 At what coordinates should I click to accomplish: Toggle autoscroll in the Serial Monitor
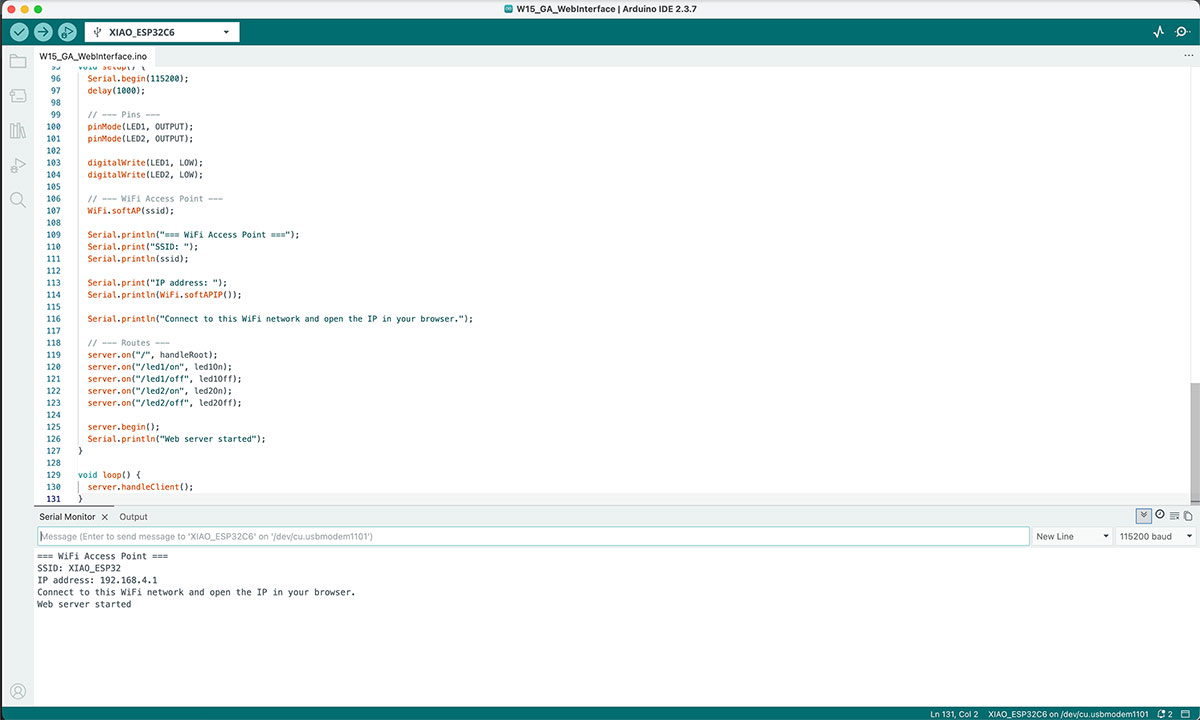(1144, 516)
